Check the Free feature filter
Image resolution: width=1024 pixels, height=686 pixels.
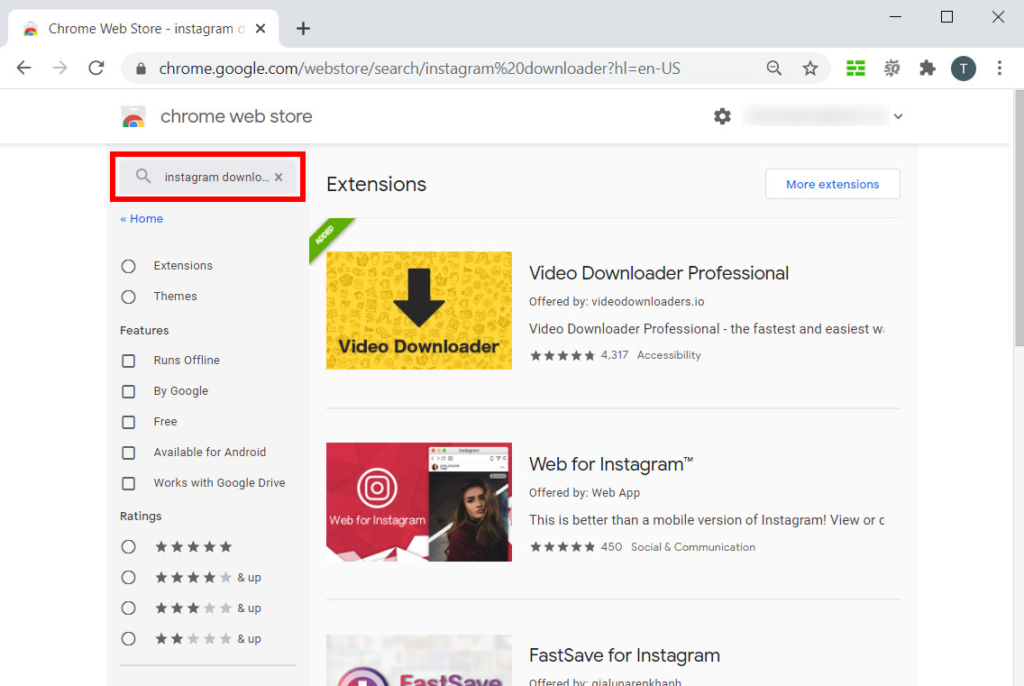point(128,422)
